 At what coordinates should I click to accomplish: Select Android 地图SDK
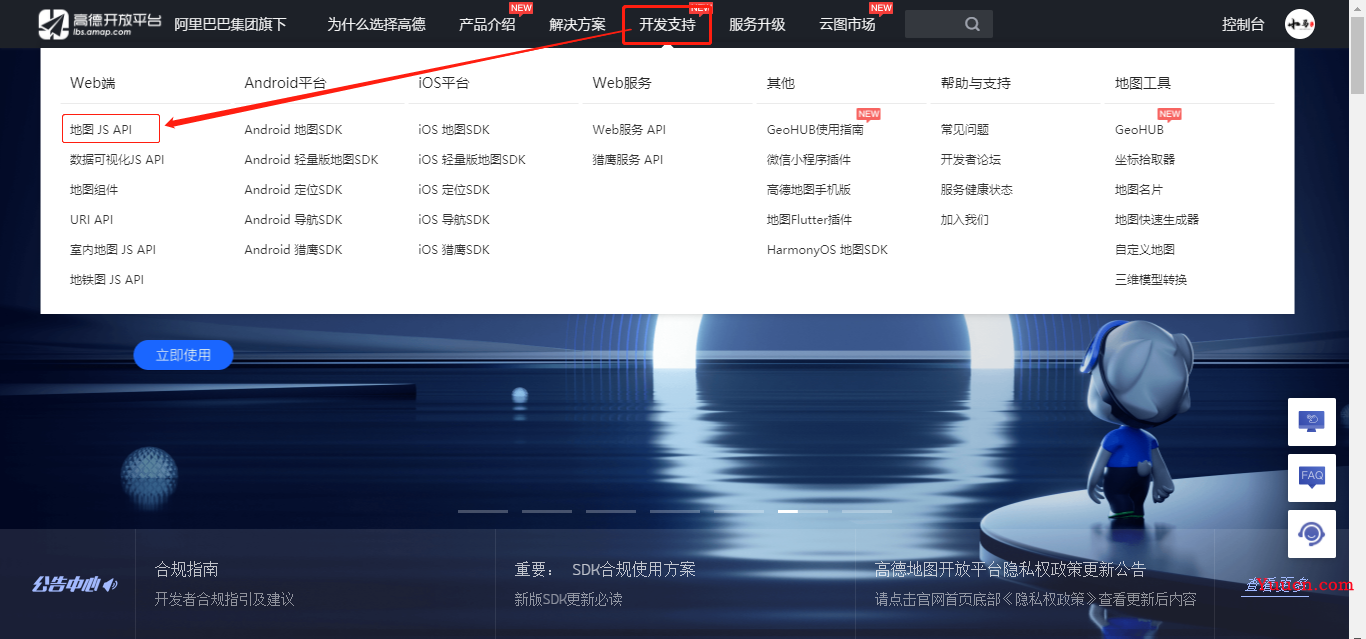293,130
